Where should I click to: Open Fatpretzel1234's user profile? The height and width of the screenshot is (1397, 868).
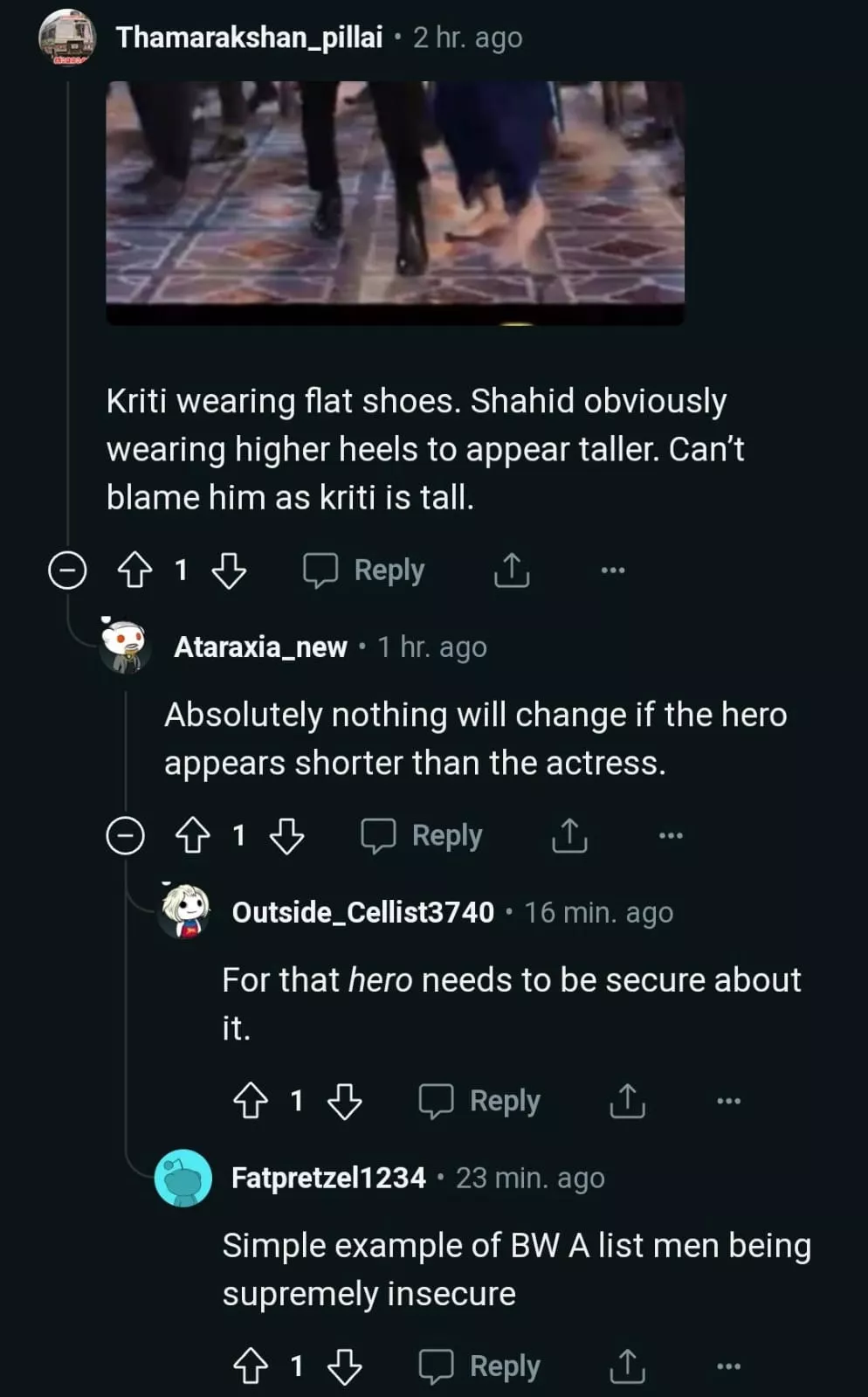coord(328,1178)
